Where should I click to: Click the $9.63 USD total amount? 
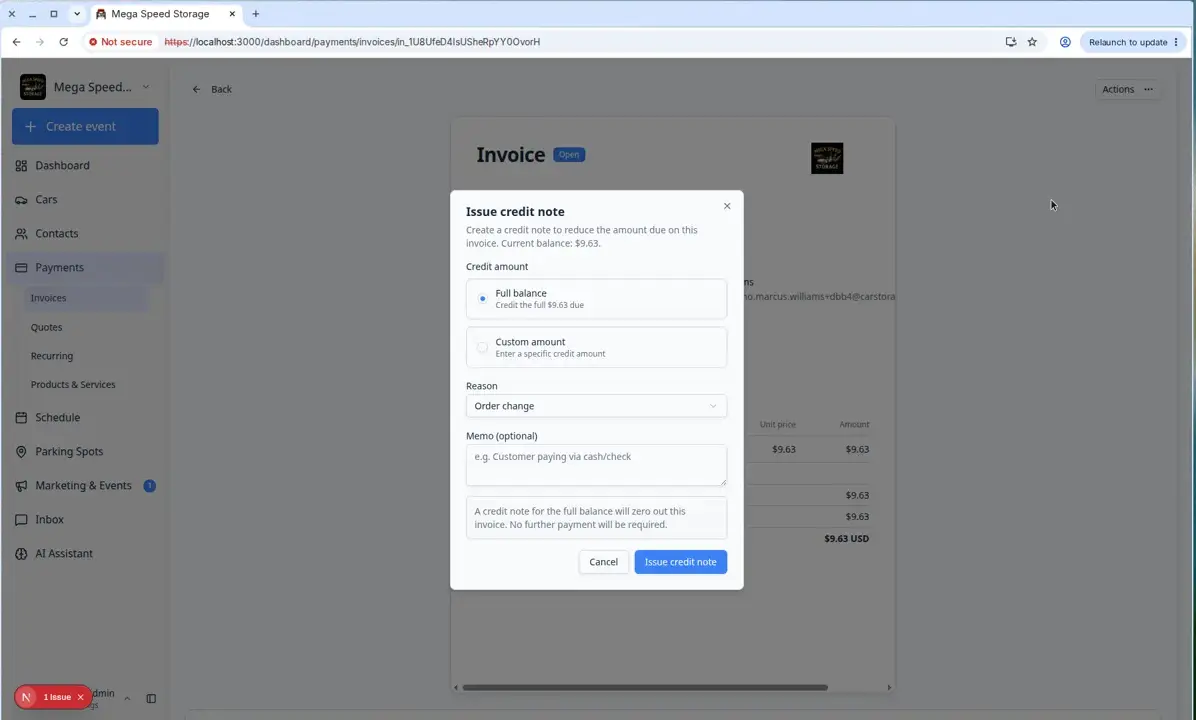click(846, 538)
